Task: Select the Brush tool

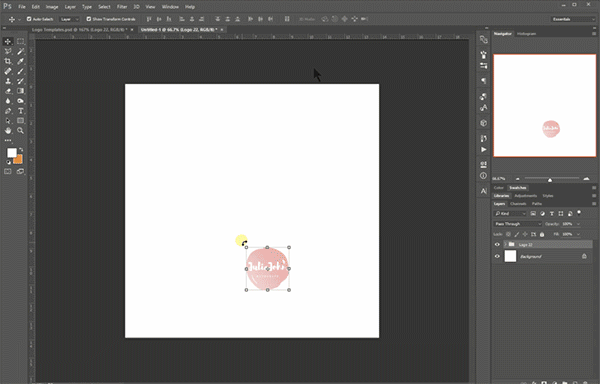Action: pos(20,71)
